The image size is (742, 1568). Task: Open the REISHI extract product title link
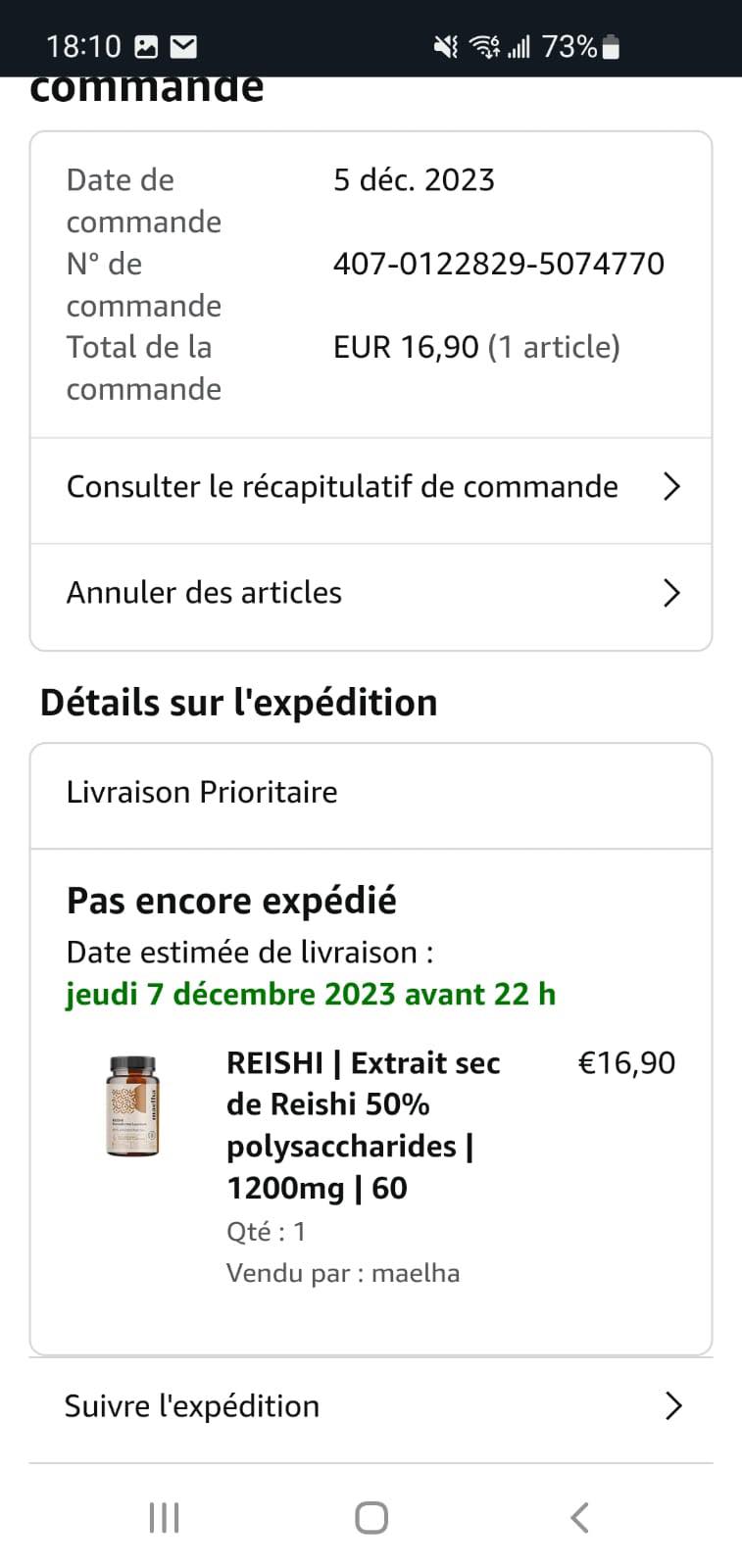pos(363,1125)
